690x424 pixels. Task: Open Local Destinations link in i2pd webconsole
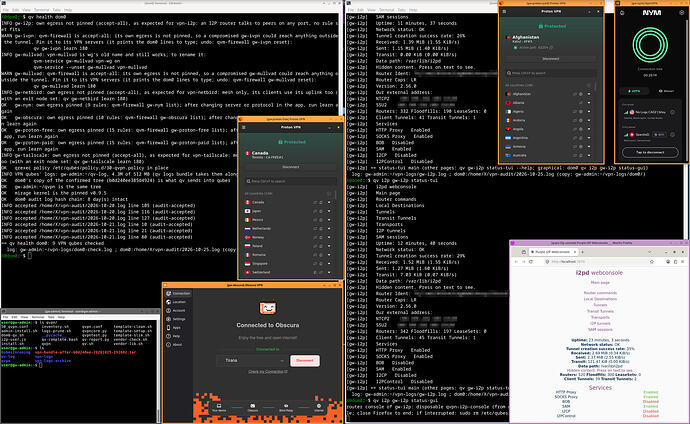tap(600, 299)
